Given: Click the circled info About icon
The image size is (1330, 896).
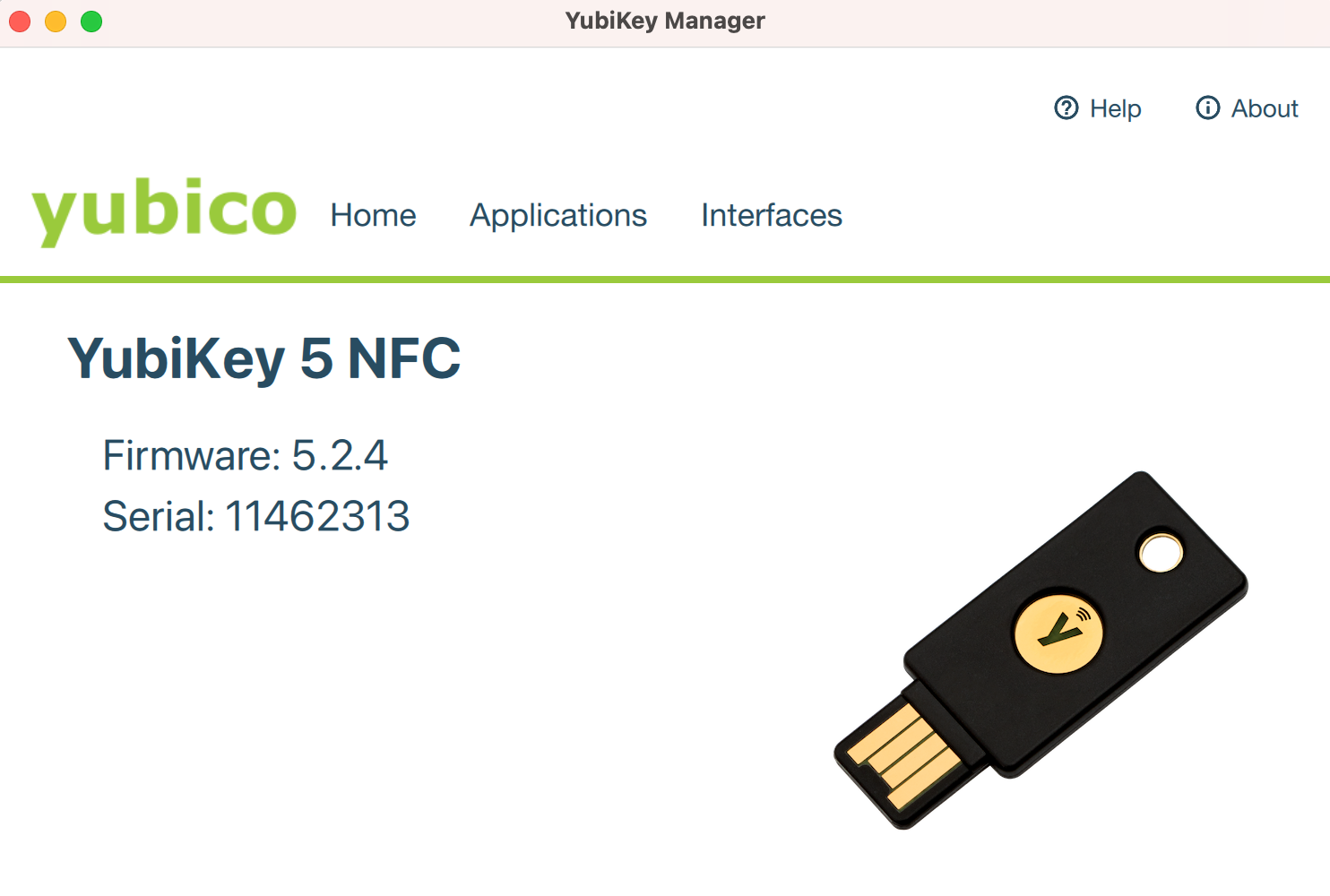Looking at the screenshot, I should point(1207,108).
